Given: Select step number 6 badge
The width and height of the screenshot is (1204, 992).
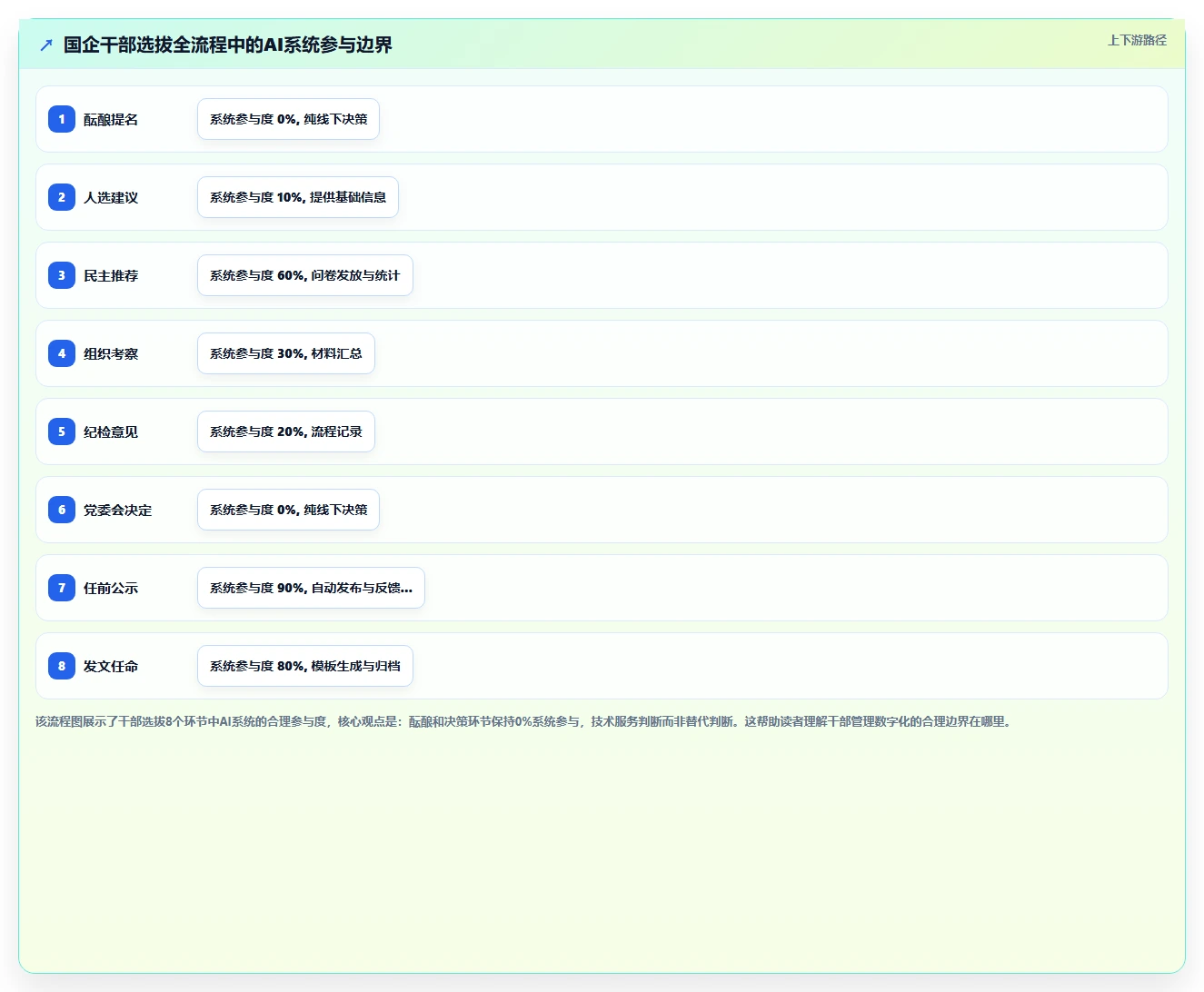Looking at the screenshot, I should 62,510.
